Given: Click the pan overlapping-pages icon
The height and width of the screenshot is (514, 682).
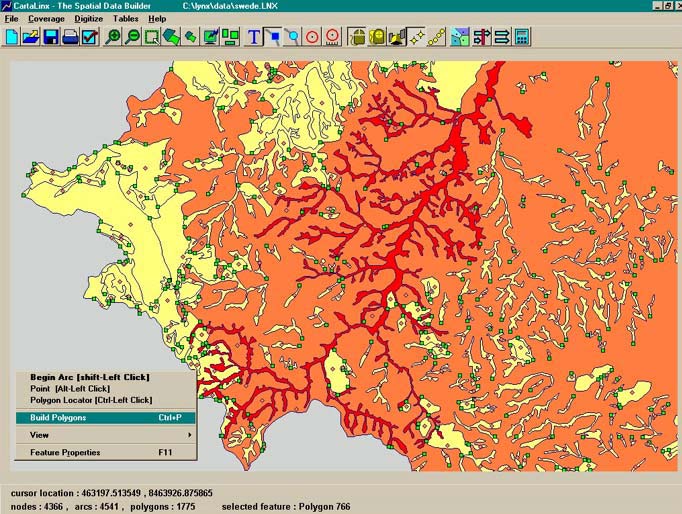Looking at the screenshot, I should [x=171, y=37].
